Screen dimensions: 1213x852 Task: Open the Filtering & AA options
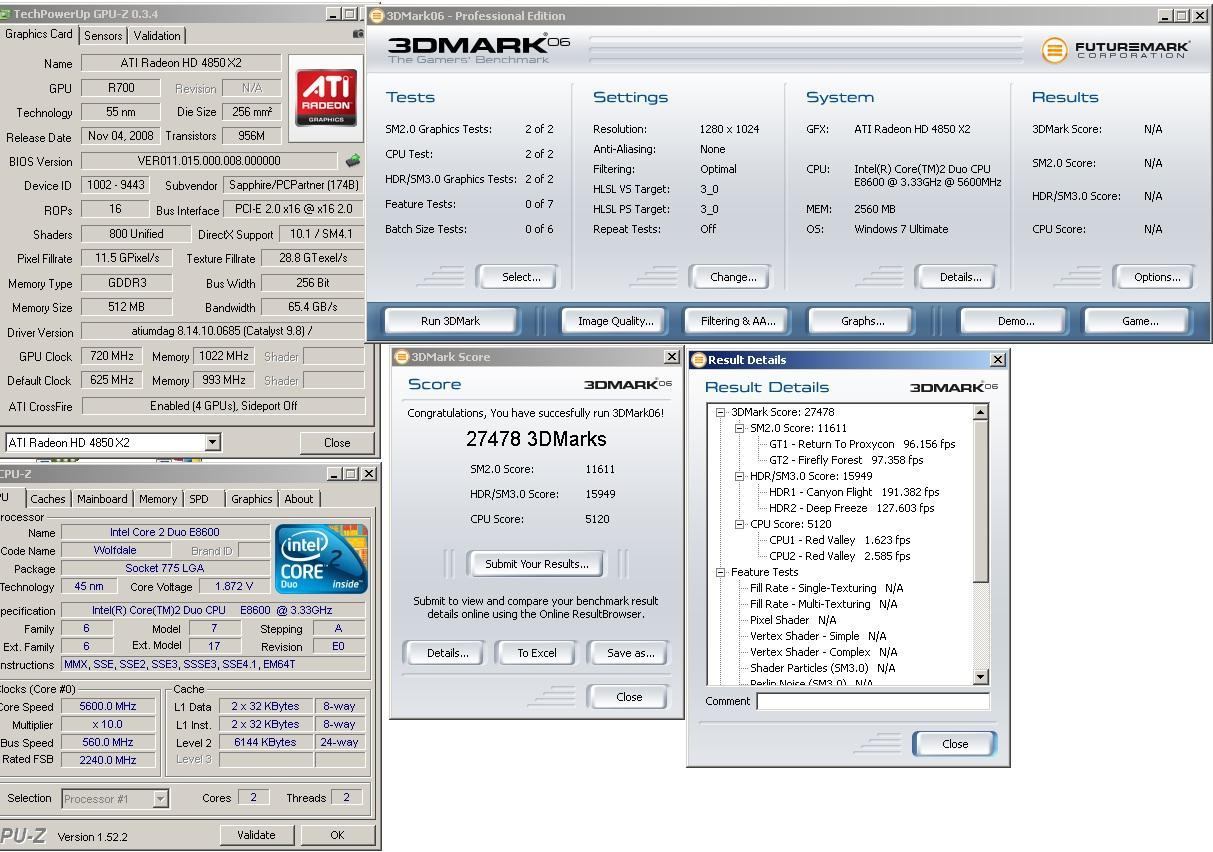pyautogui.click(x=738, y=321)
